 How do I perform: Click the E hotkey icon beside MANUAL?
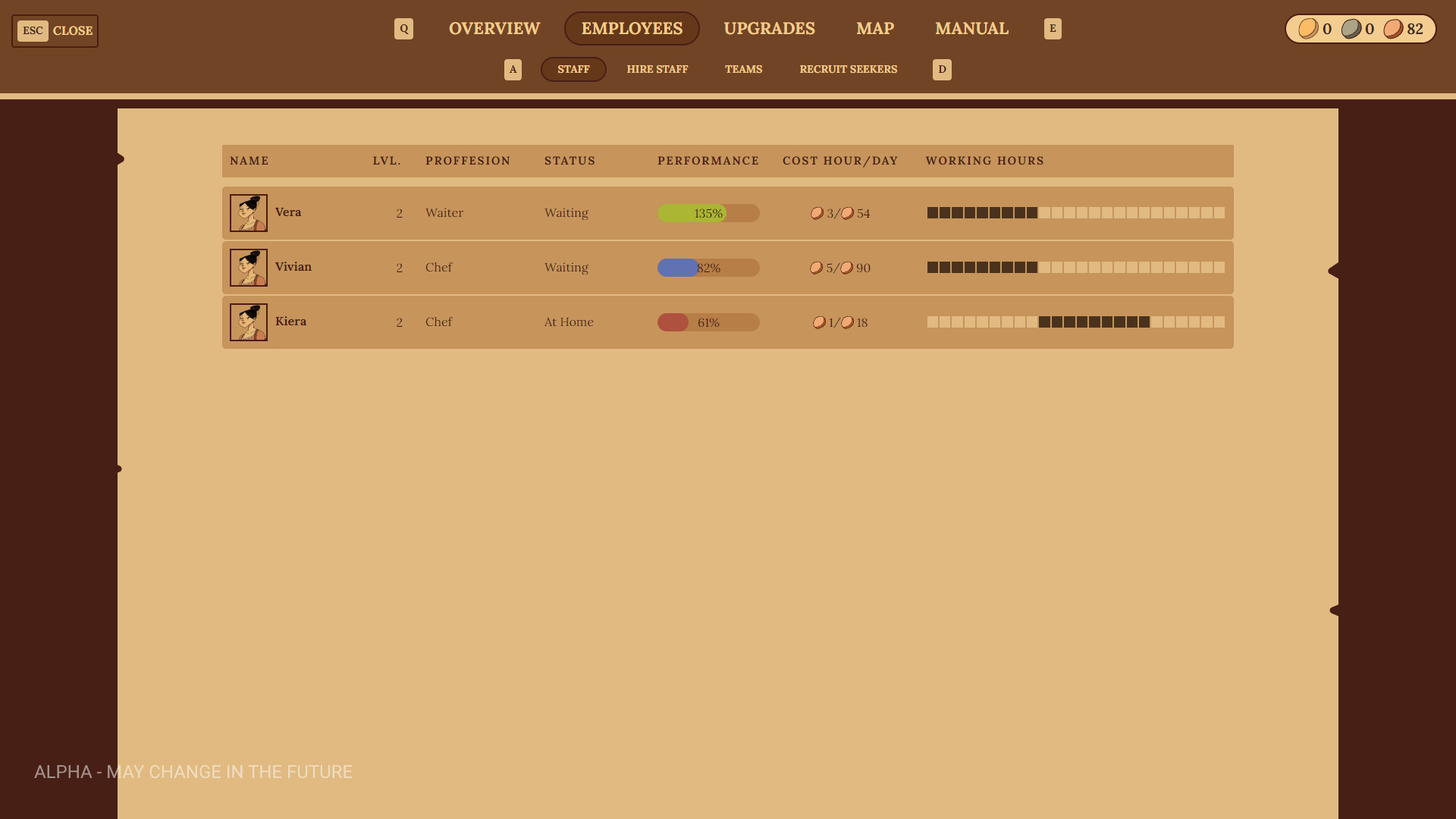pos(1053,28)
